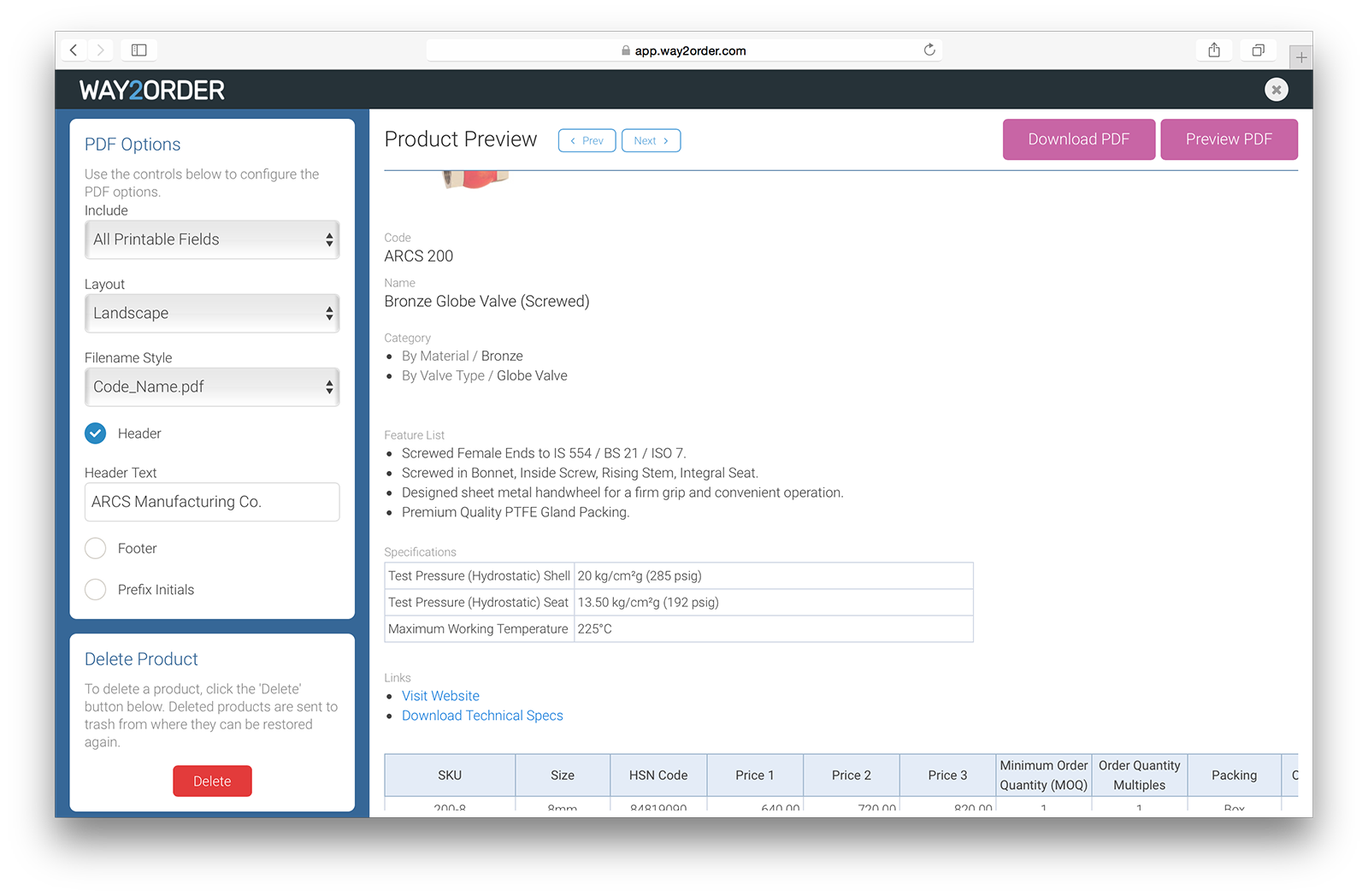Viewport: 1368px width, 896px height.
Task: Click the 13.50 kg/cm²g (192 psig) value
Action: tap(648, 603)
